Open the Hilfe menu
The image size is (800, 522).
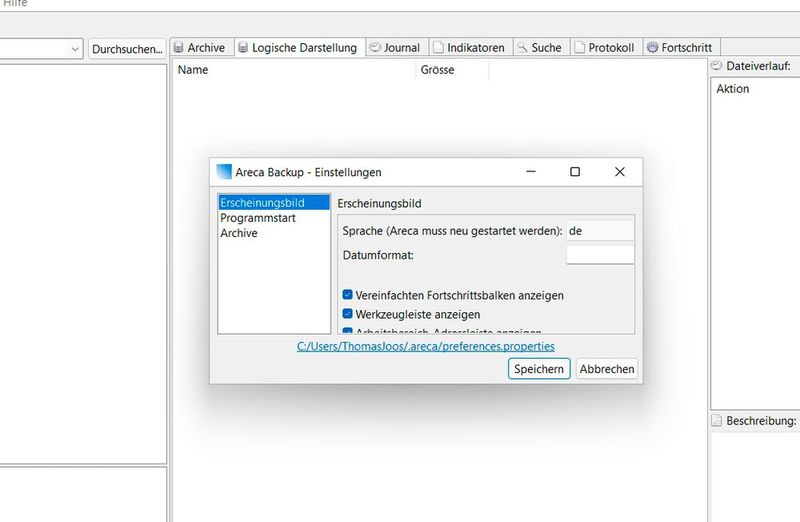pos(15,4)
